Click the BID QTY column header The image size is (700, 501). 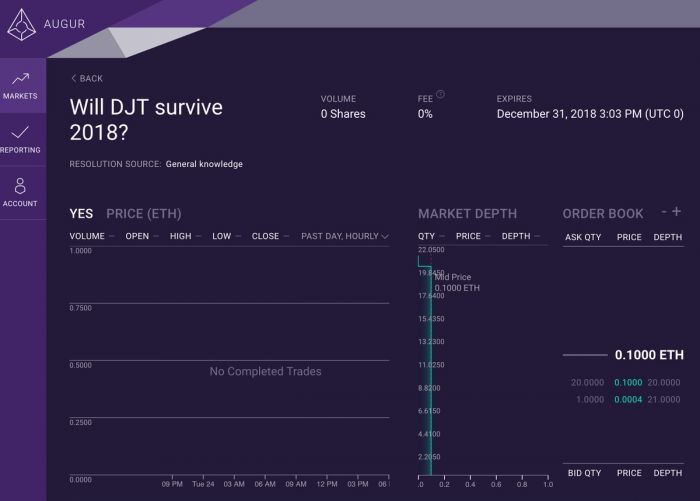click(584, 473)
